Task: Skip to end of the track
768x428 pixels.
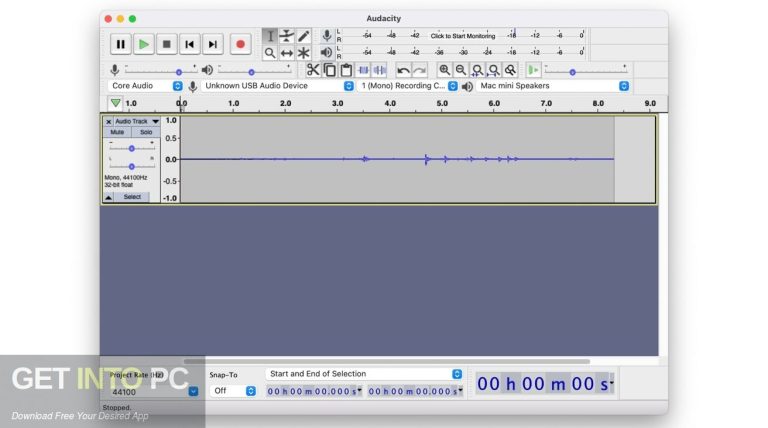Action: click(x=213, y=45)
